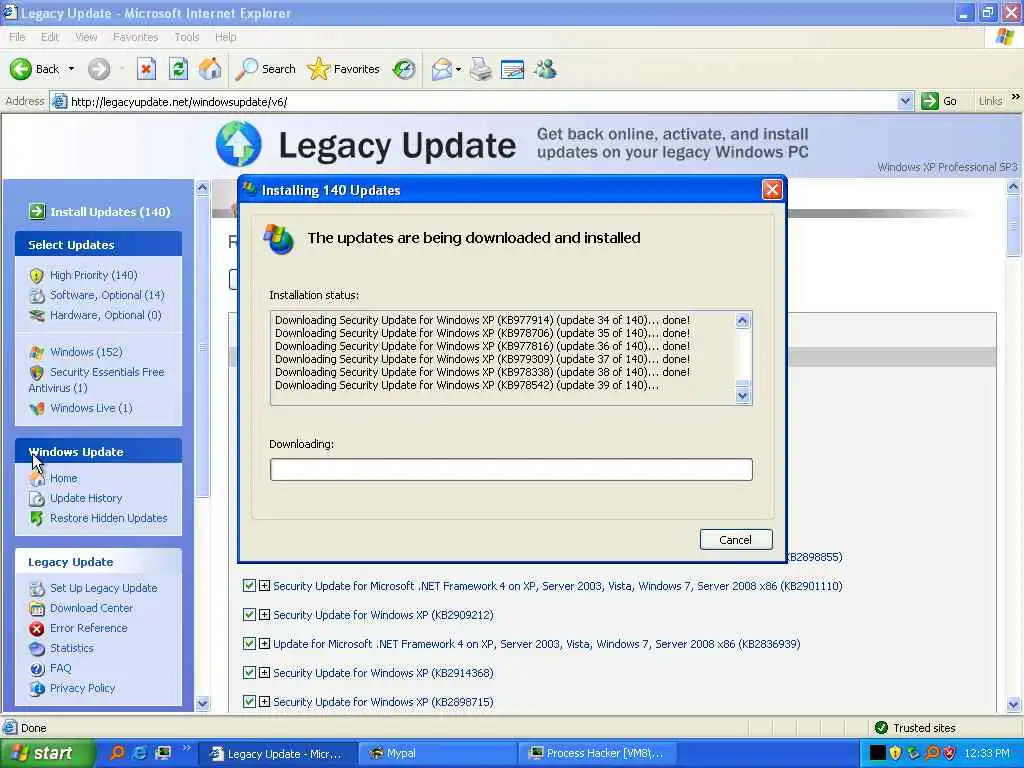Open Update History link
1024x768 pixels.
pos(86,498)
